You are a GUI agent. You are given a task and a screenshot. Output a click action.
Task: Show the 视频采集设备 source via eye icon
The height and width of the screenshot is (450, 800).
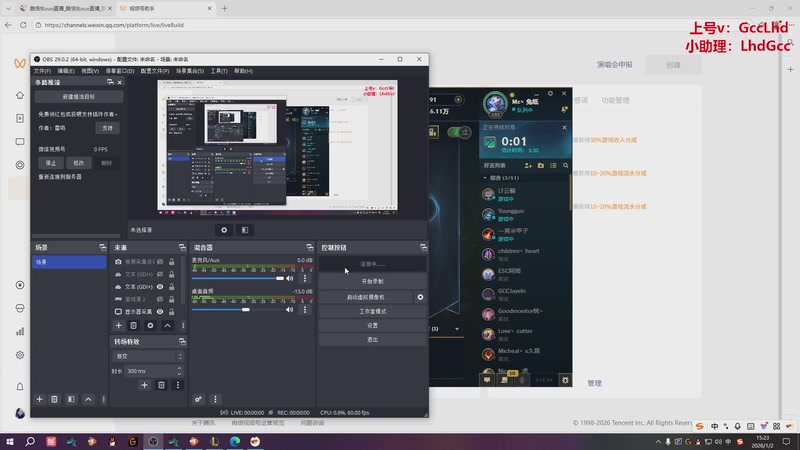point(160,262)
